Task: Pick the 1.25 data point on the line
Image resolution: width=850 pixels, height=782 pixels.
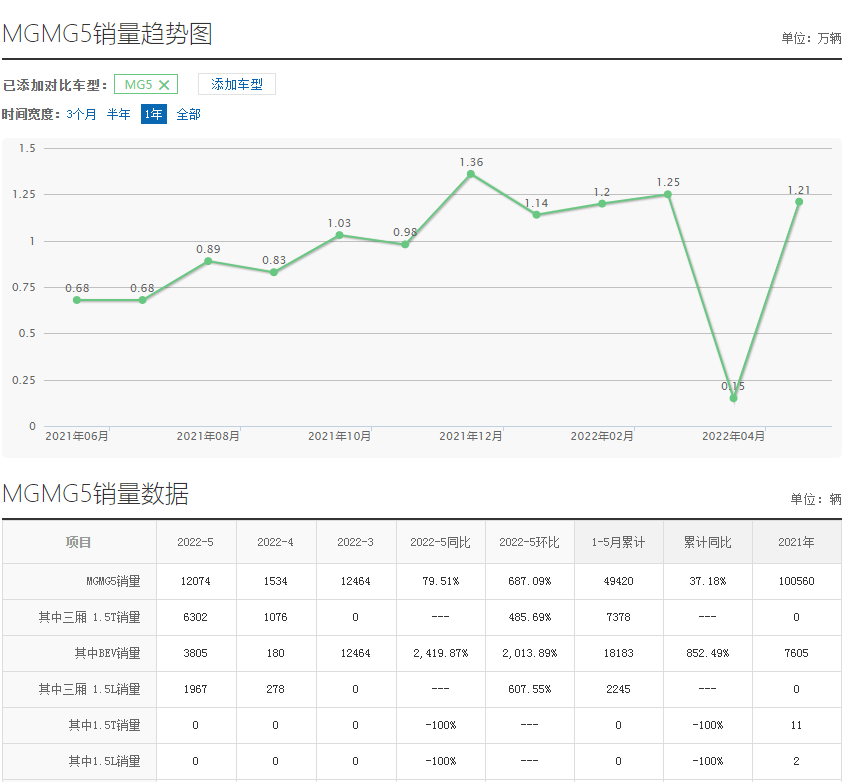Action: [668, 195]
